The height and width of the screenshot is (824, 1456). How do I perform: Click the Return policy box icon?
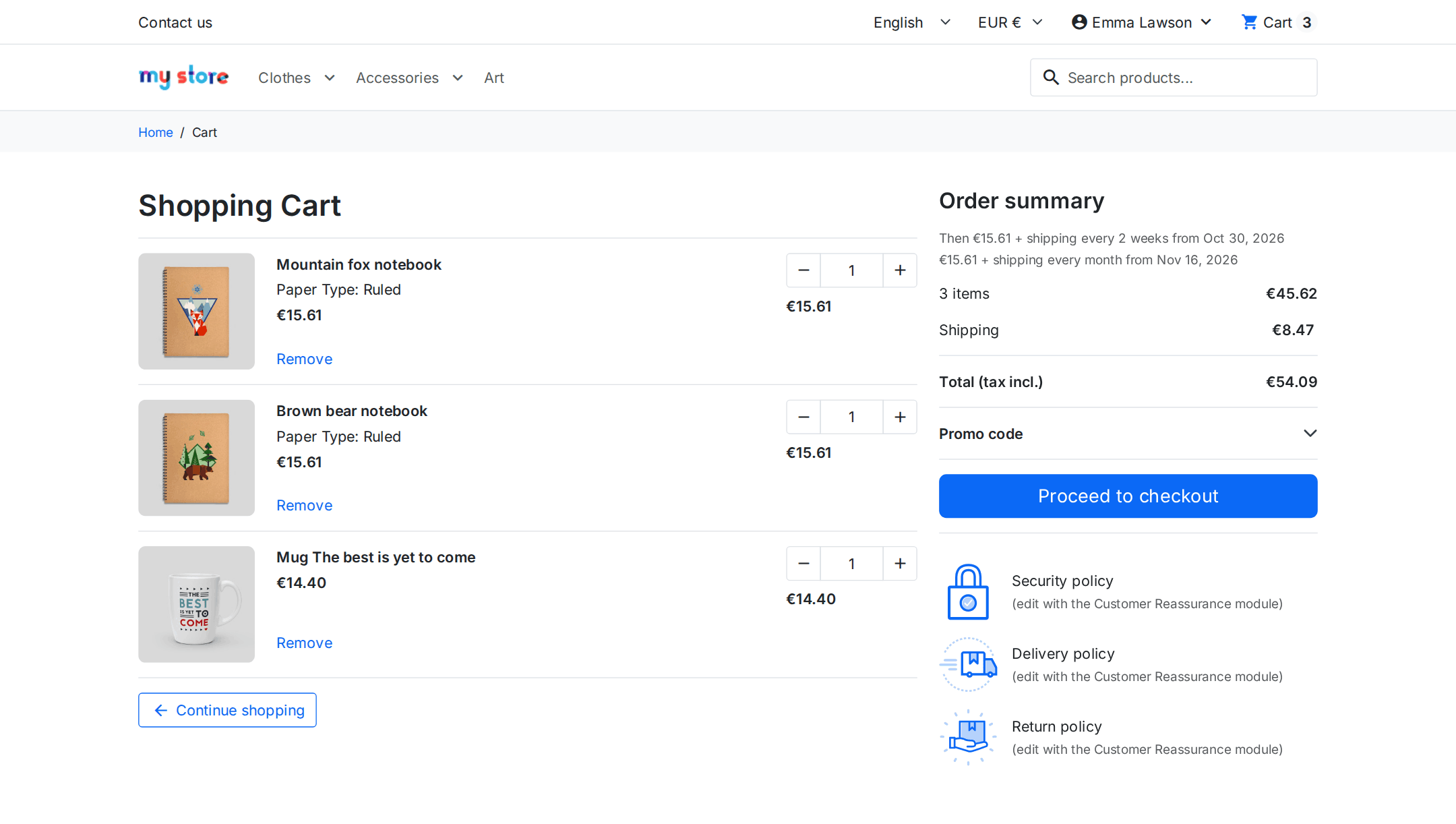(x=968, y=737)
